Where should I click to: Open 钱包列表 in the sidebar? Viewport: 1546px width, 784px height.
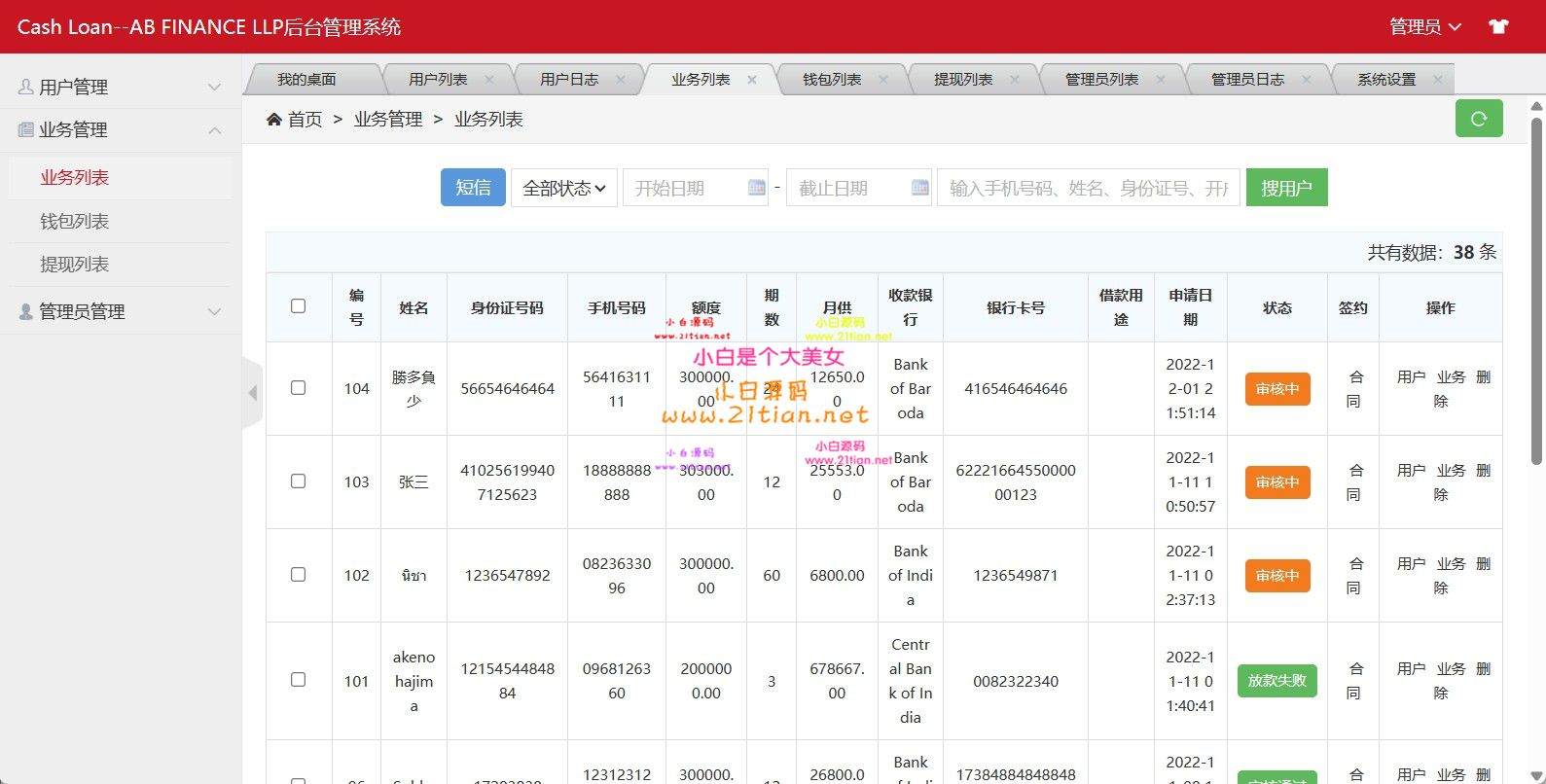click(75, 222)
